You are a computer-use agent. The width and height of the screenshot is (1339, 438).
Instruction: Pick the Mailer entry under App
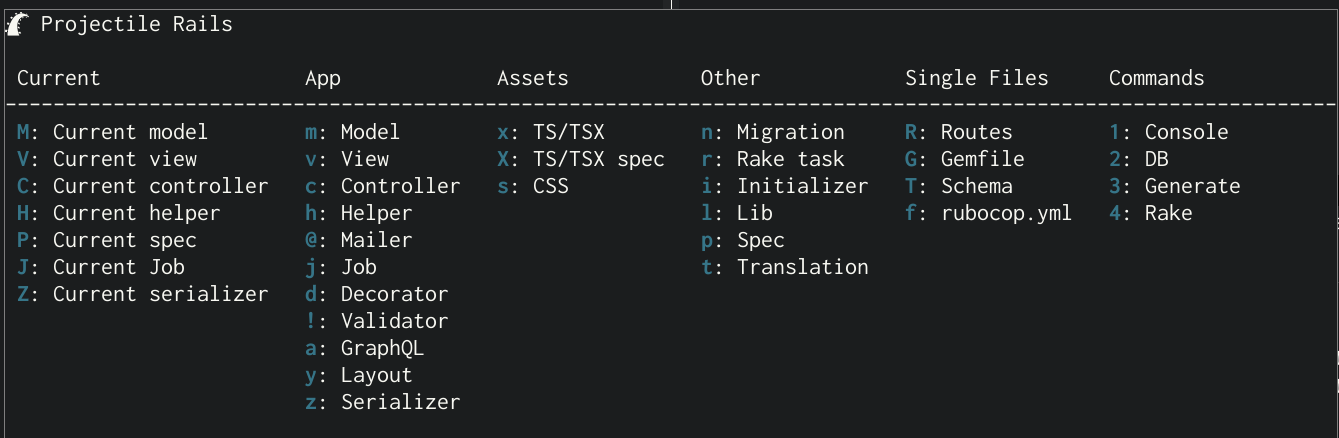coord(358,240)
